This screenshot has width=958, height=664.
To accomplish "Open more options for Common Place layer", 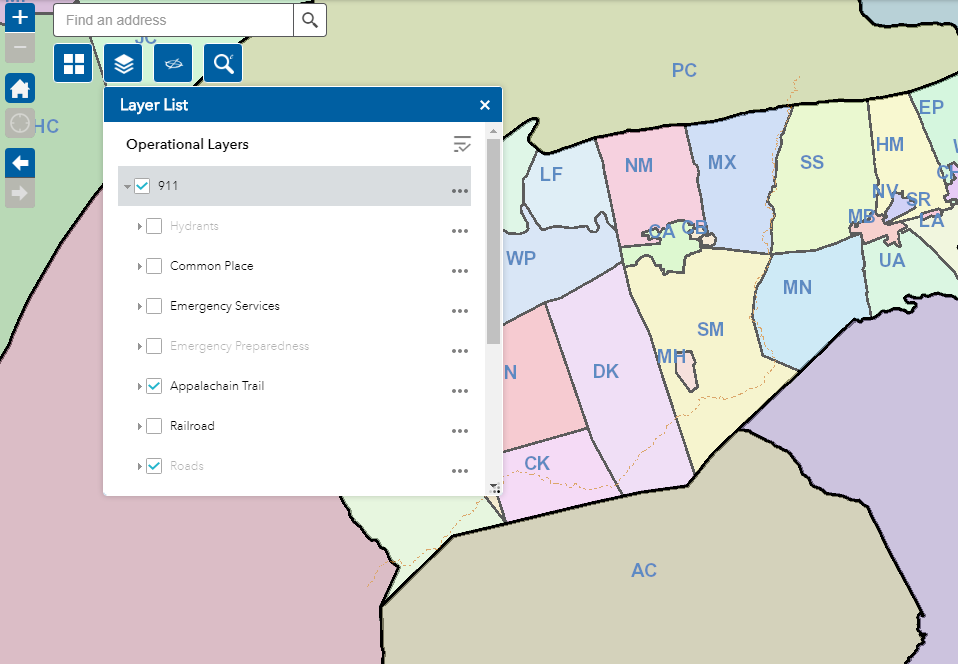I will pos(459,271).
